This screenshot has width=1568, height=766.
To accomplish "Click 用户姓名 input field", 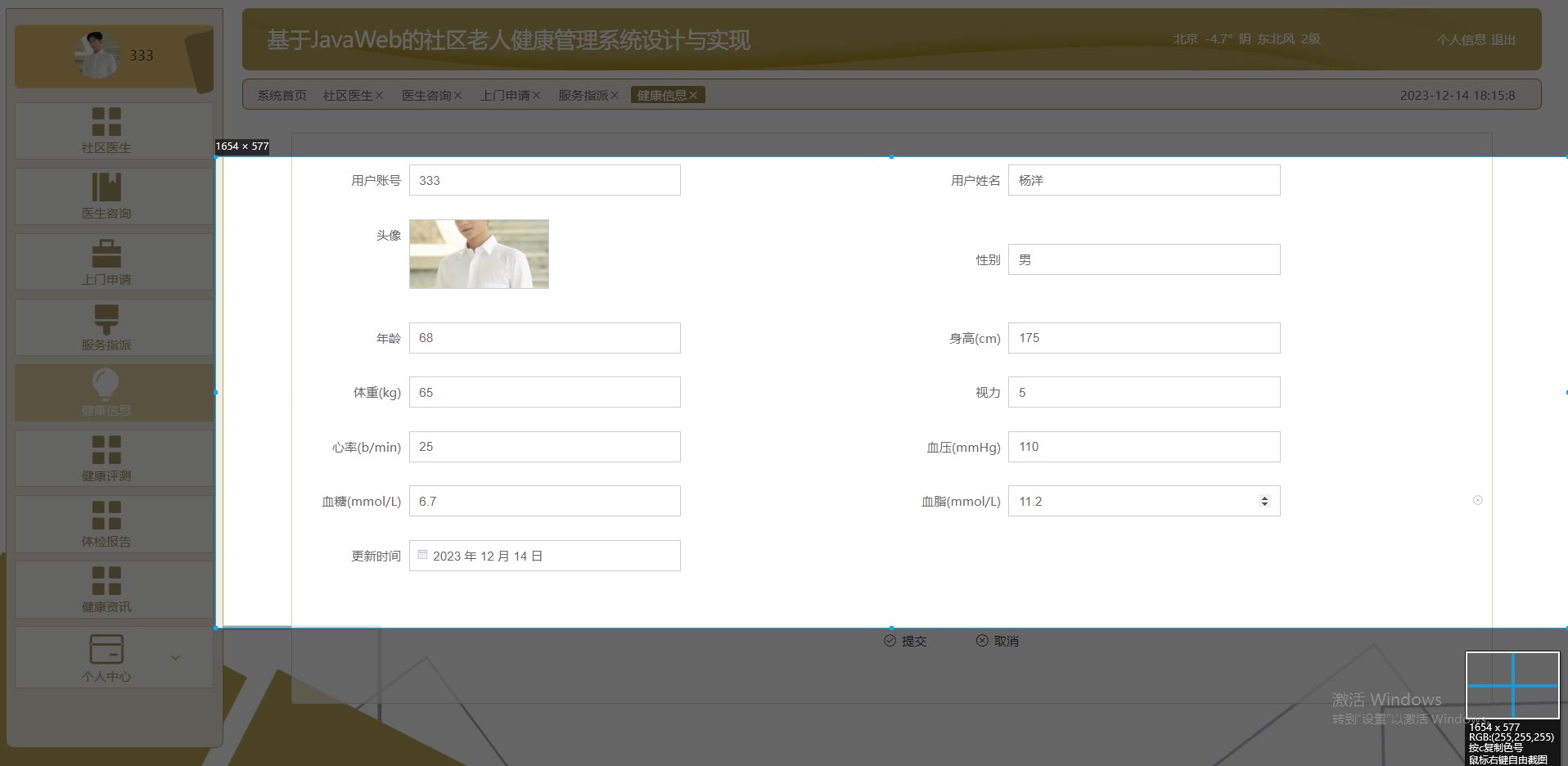I will point(1144,180).
